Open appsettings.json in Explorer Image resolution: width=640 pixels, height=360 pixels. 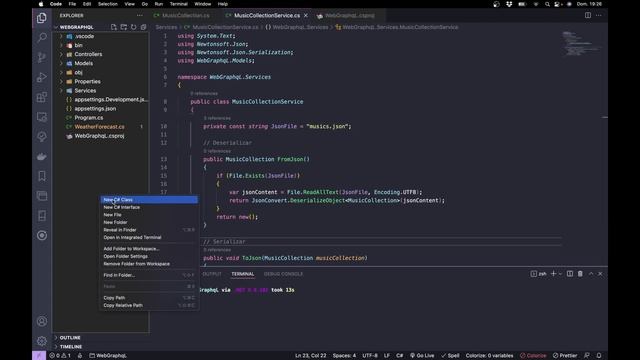coord(95,109)
